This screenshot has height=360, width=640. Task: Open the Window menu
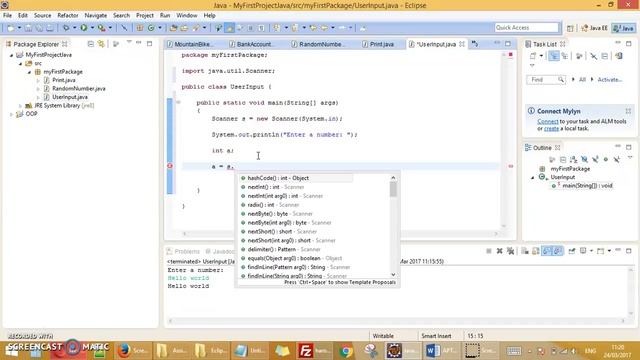coord(187,16)
